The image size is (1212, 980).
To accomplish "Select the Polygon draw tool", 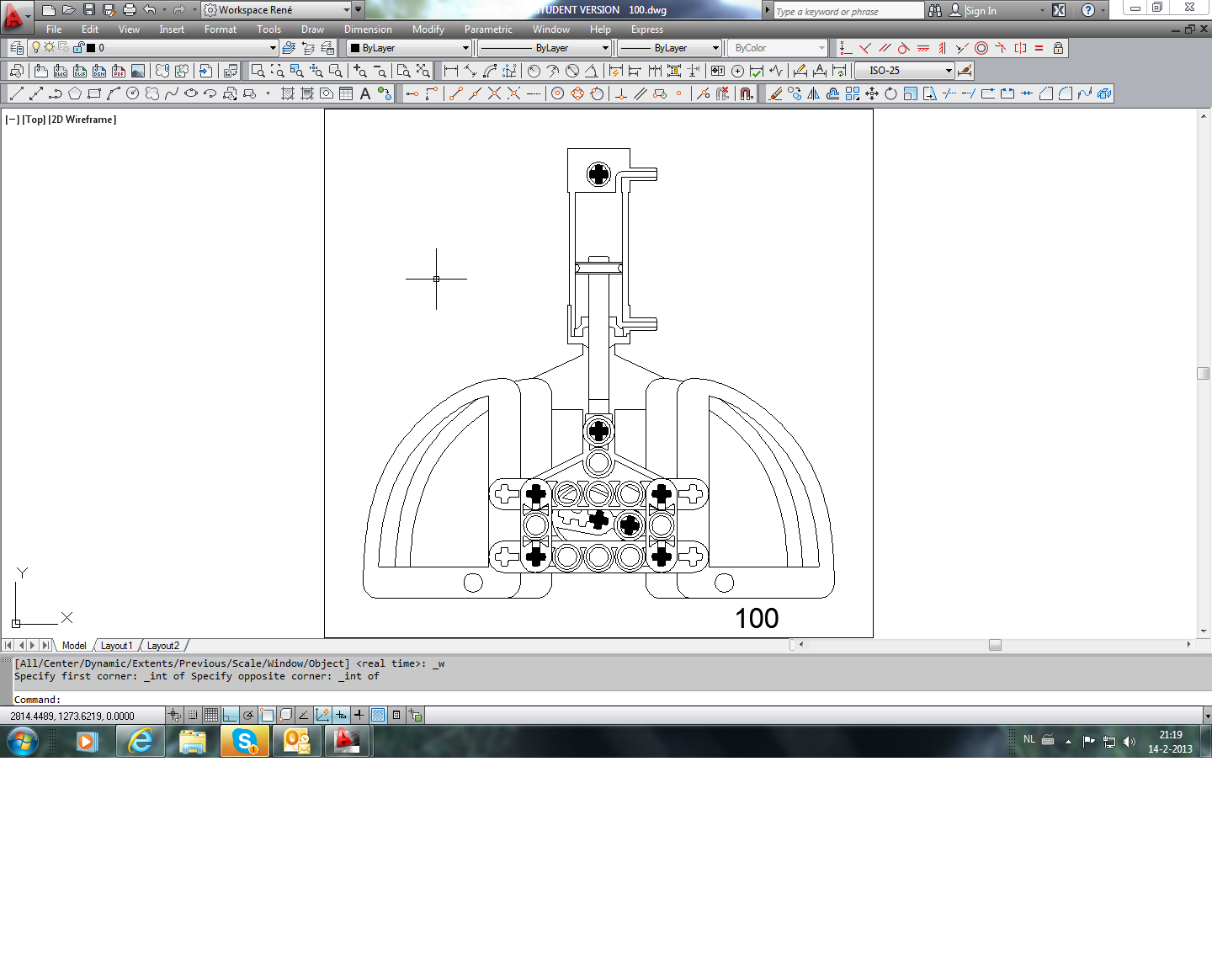I will (x=75, y=93).
